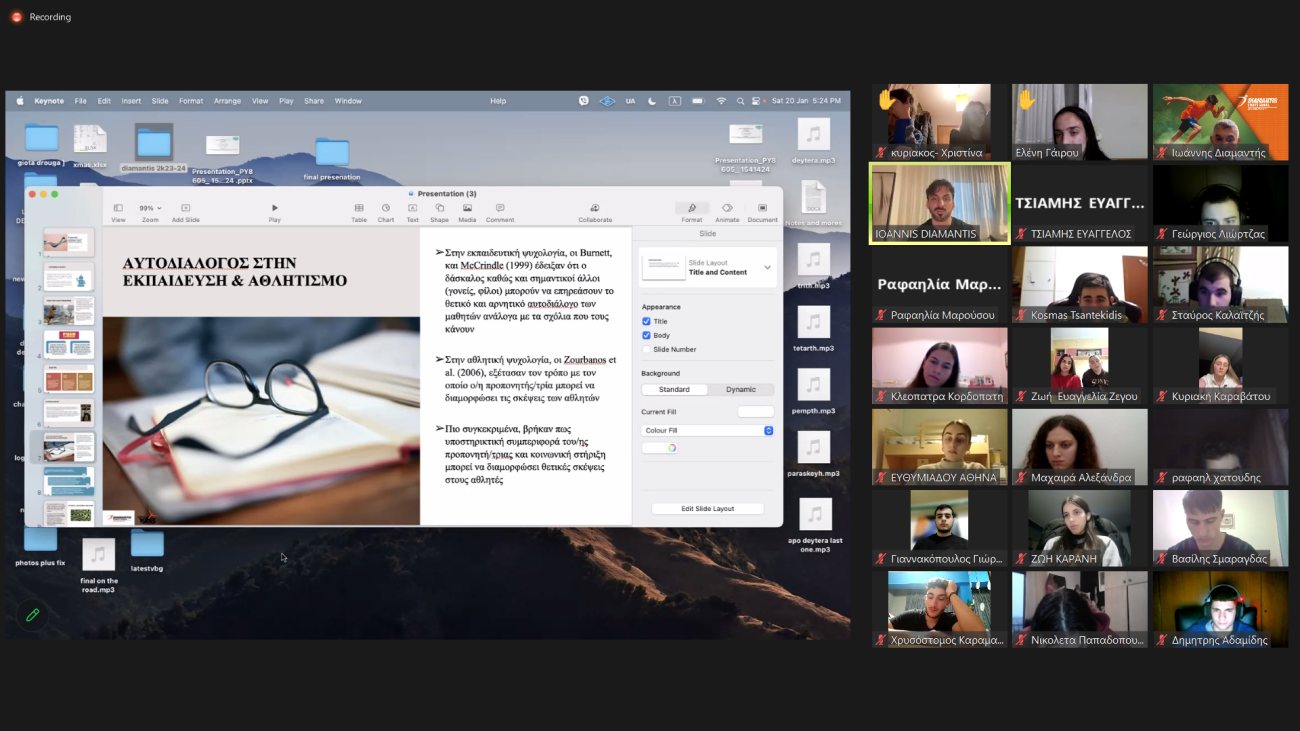Select ΖΩΗ ΚΑΡΑΝΗ participant video tile
The image size is (1300, 731).
(1080, 528)
